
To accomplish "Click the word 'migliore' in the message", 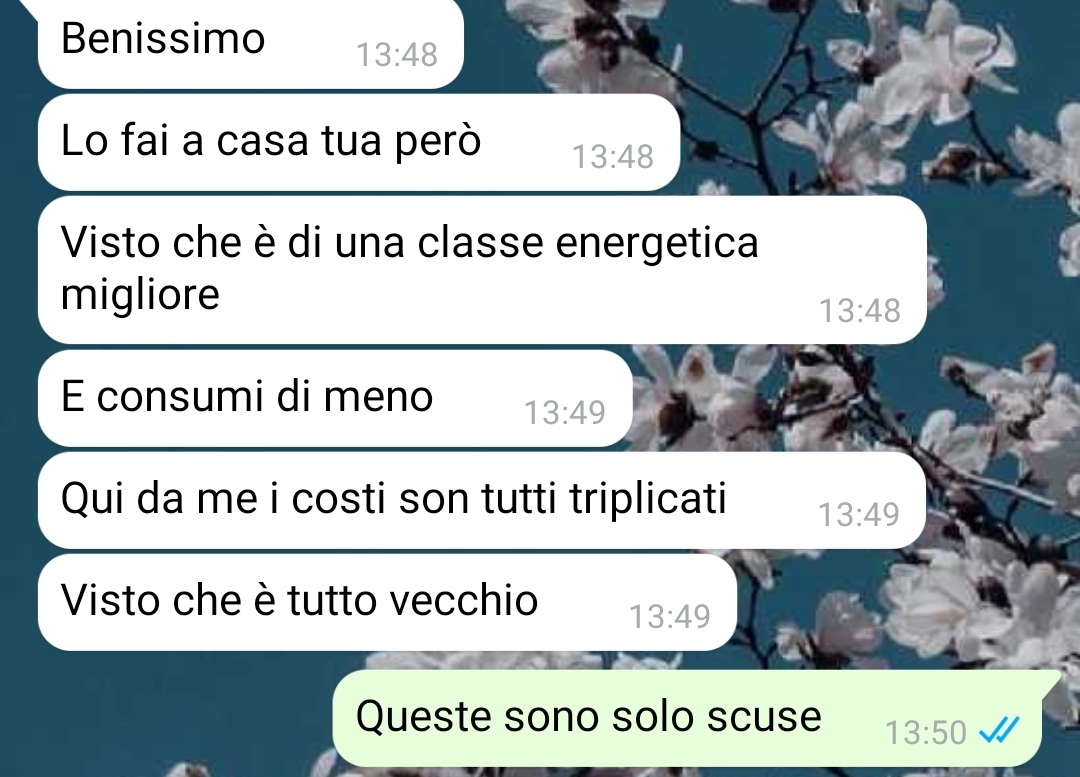I will pyautogui.click(x=141, y=296).
